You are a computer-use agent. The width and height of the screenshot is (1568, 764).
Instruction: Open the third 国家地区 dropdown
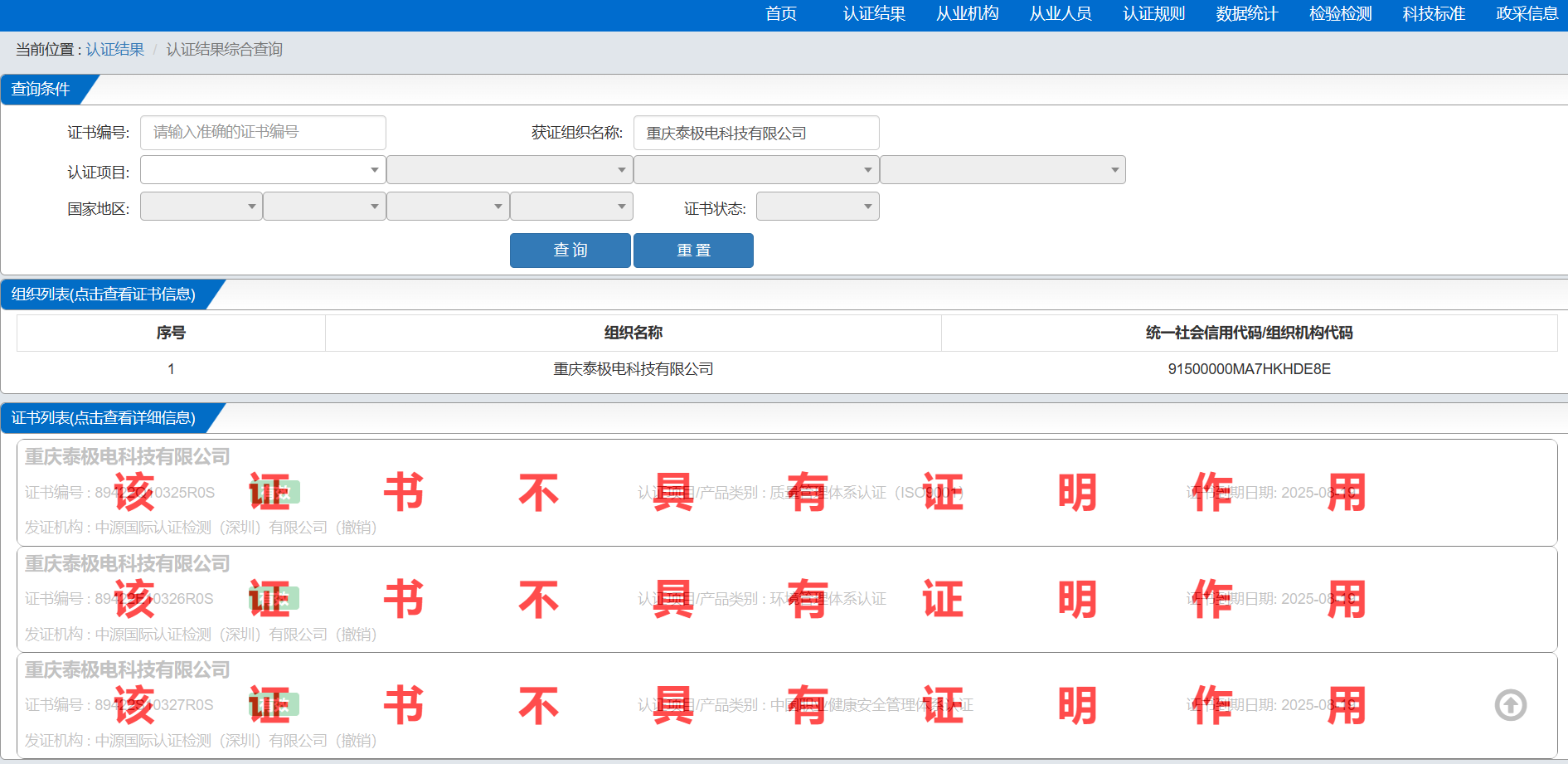pos(448,207)
